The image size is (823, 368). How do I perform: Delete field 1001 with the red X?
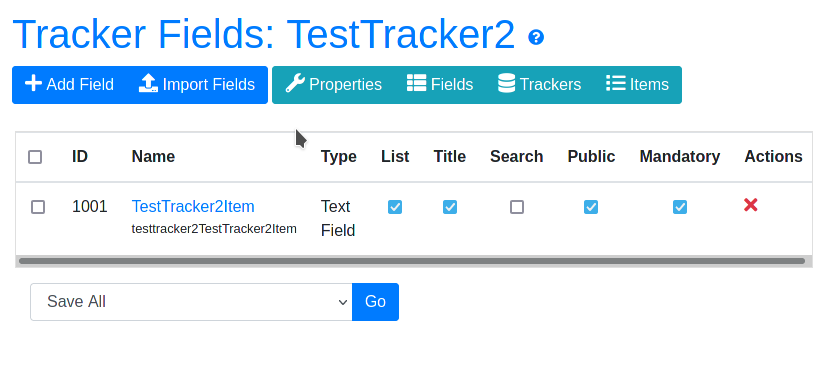point(751,205)
